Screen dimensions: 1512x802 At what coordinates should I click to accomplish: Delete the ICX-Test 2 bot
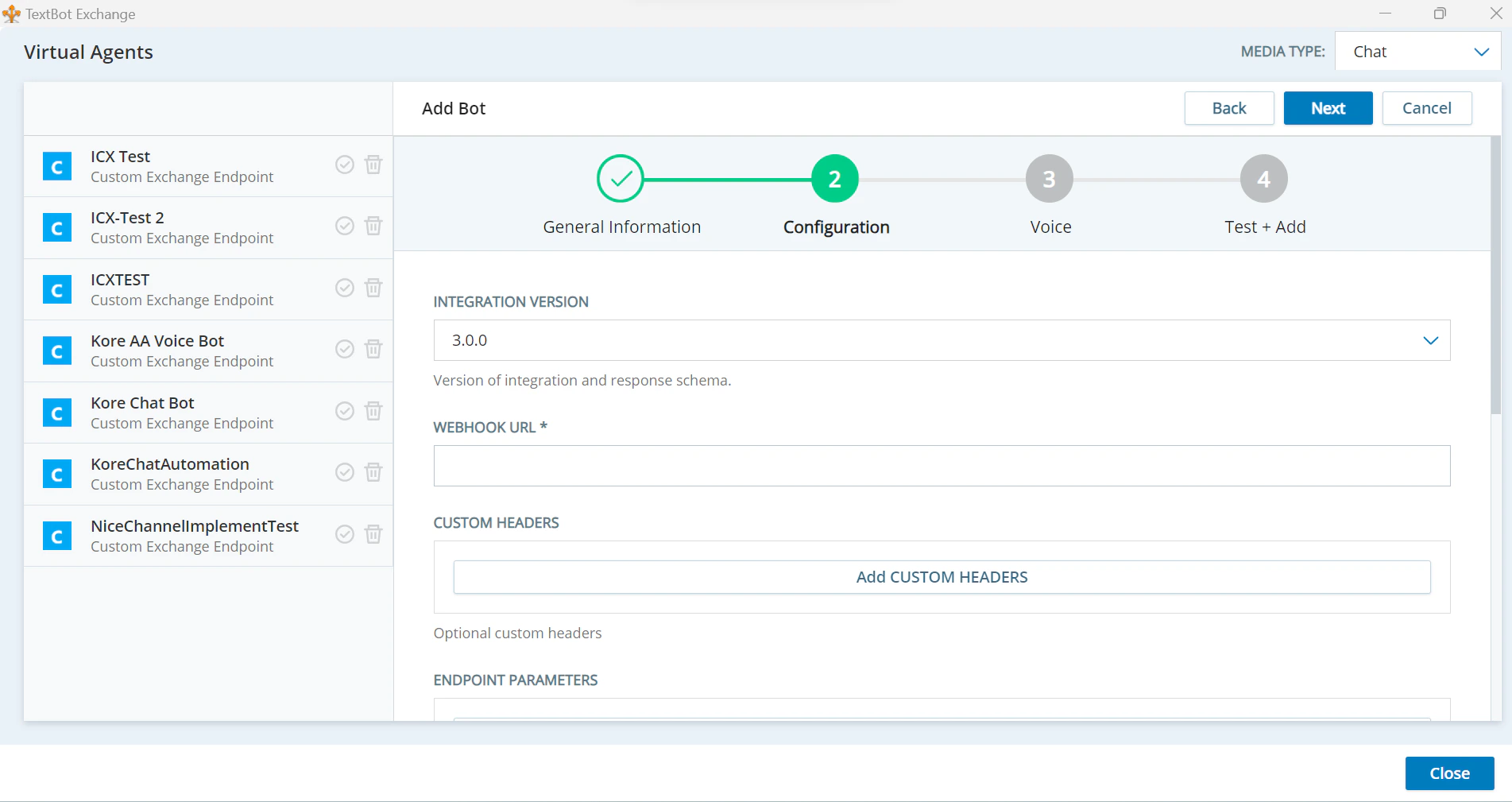click(373, 226)
